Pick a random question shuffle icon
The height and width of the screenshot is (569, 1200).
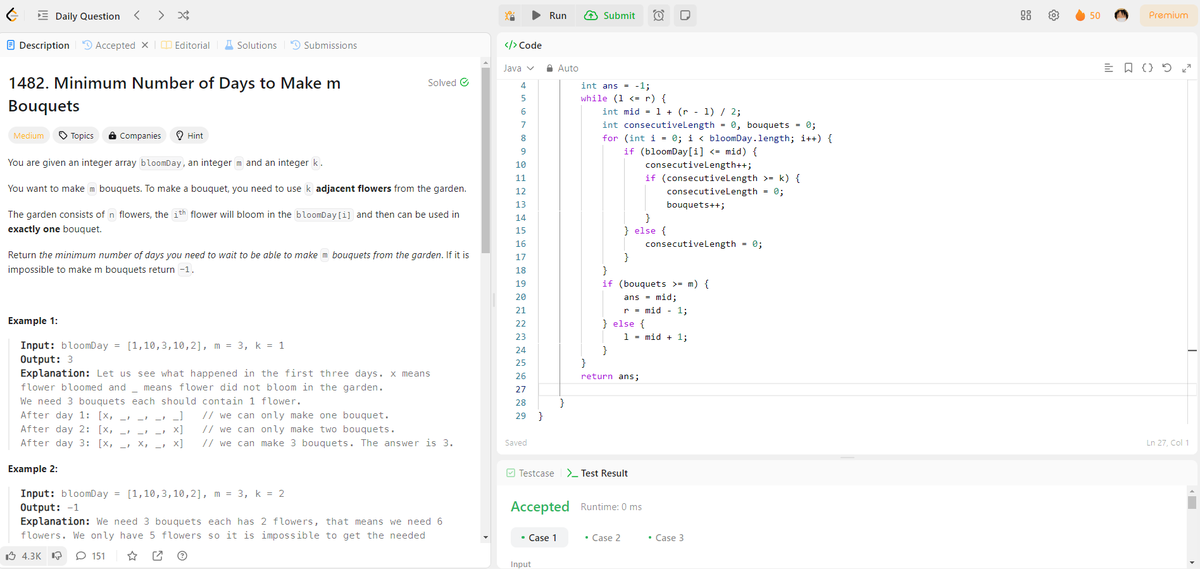184,16
